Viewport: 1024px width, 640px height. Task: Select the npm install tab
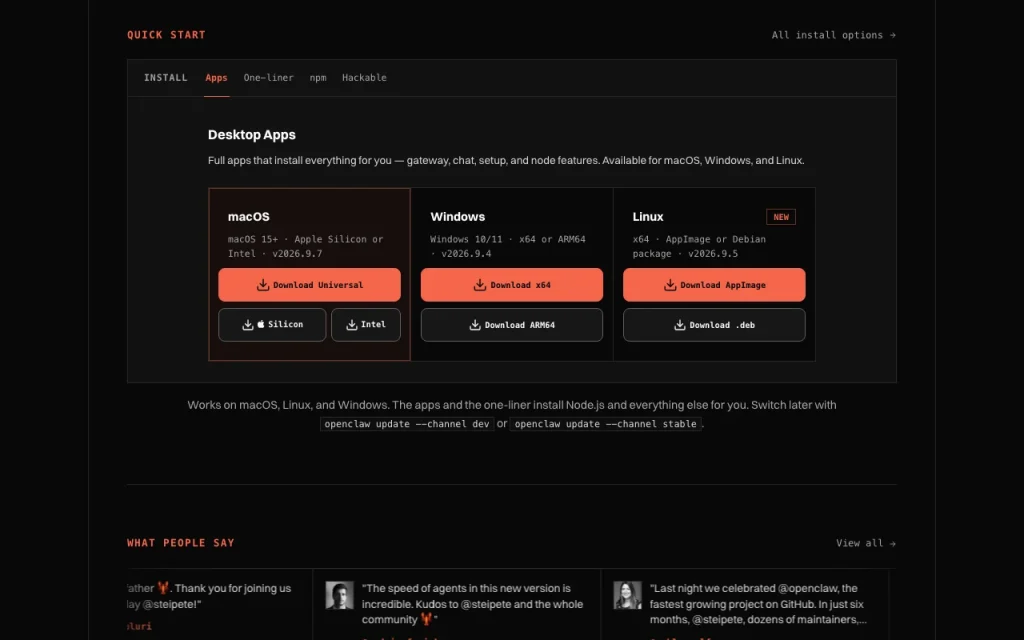point(318,78)
